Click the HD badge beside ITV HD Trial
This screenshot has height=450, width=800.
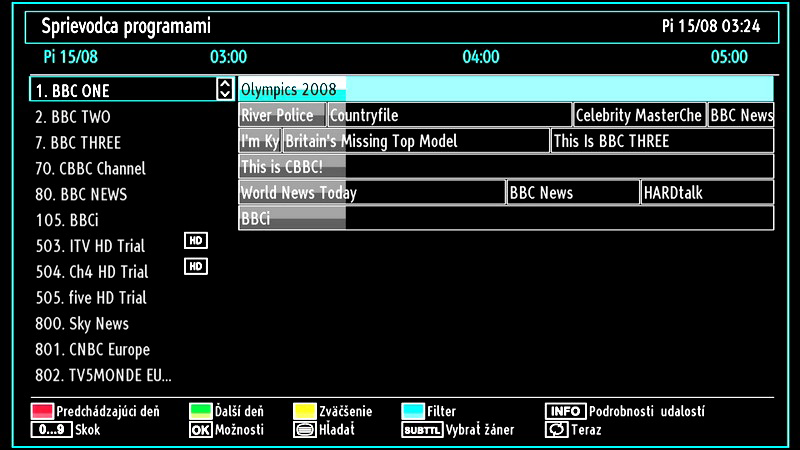pos(196,241)
